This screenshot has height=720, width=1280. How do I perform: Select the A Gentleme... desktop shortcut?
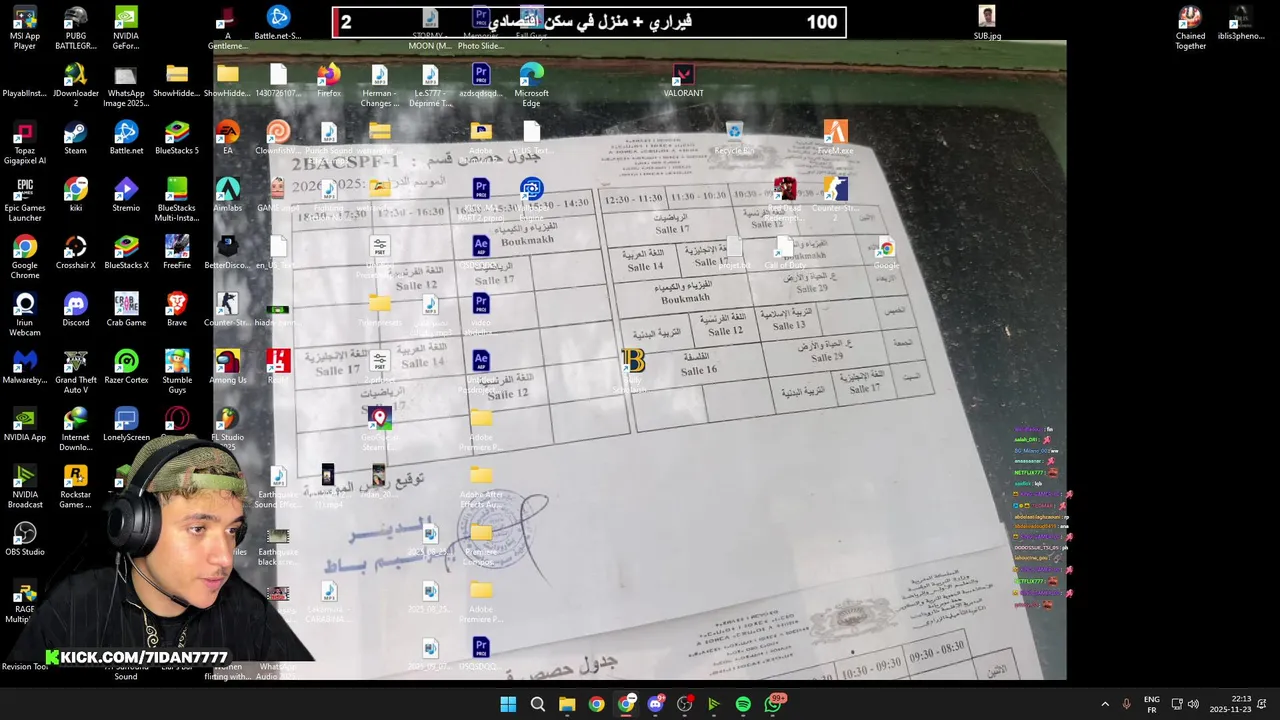click(x=228, y=28)
